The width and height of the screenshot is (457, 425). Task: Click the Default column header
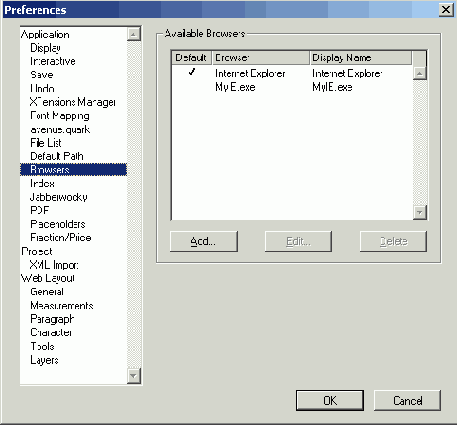click(x=191, y=58)
